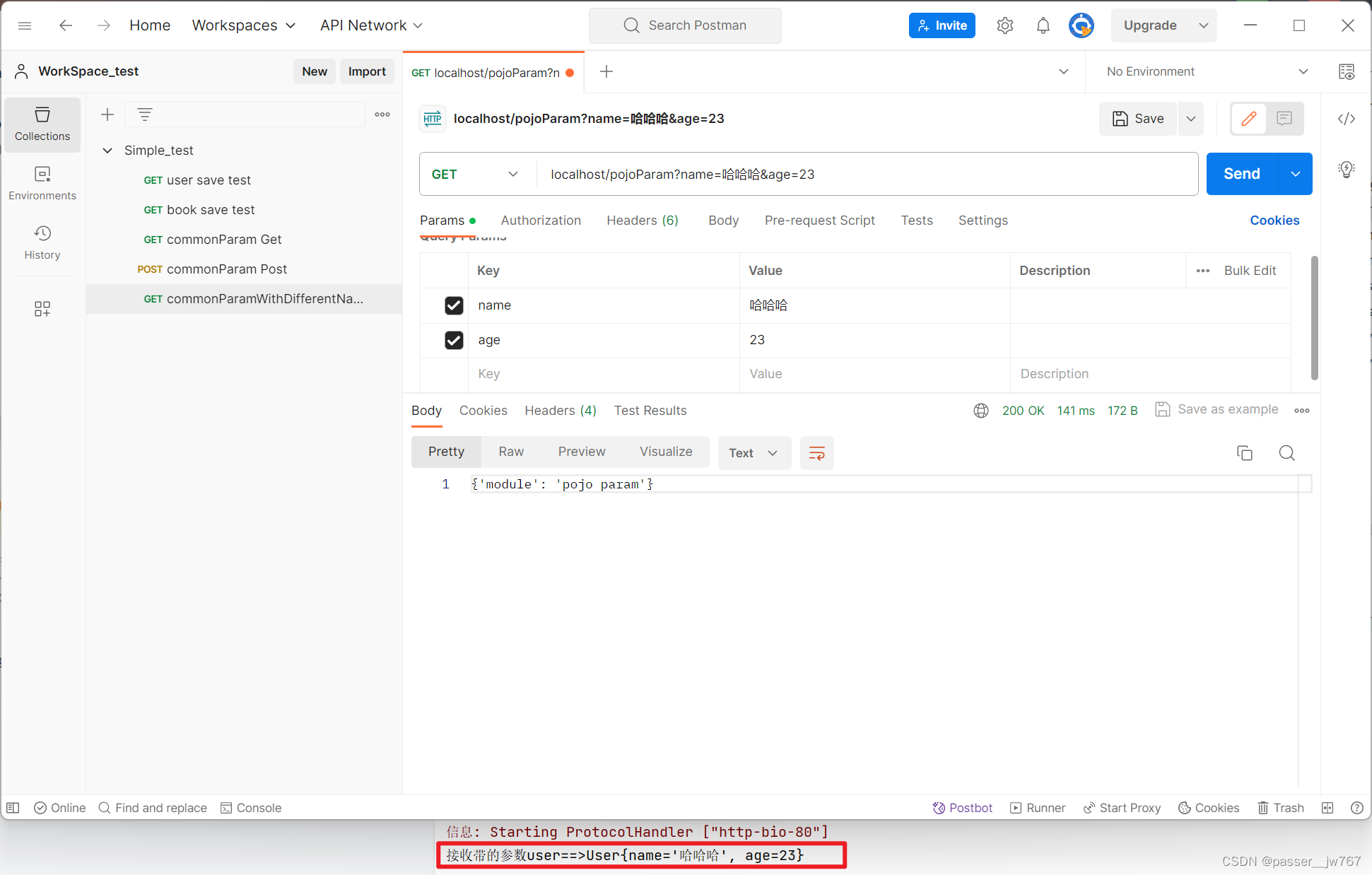1372x875 pixels.
Task: Open a new request tab with plus
Action: point(606,71)
